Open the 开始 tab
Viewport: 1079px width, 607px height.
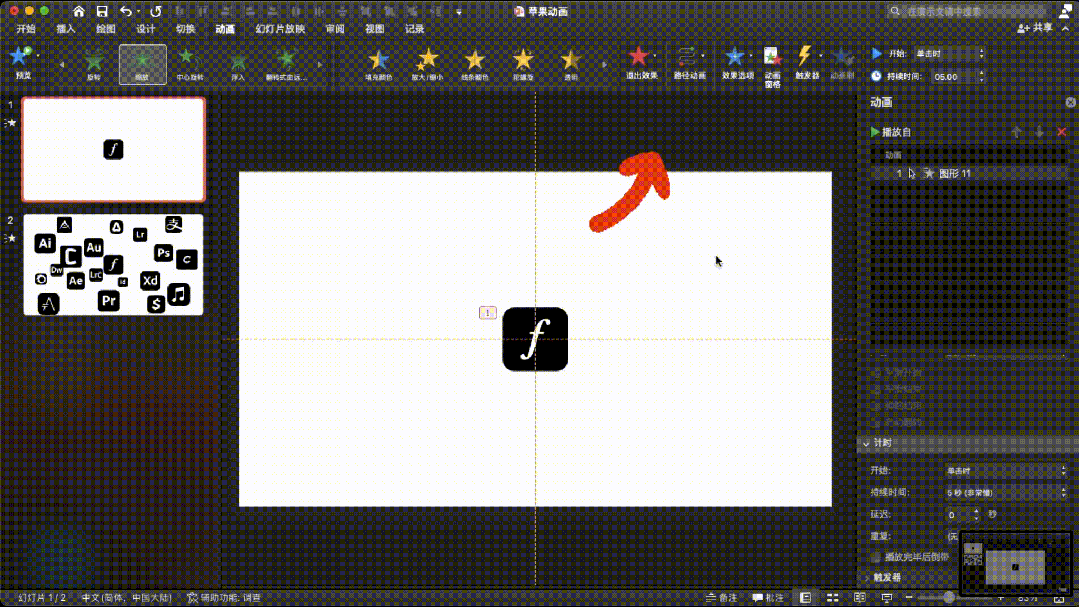click(26, 29)
